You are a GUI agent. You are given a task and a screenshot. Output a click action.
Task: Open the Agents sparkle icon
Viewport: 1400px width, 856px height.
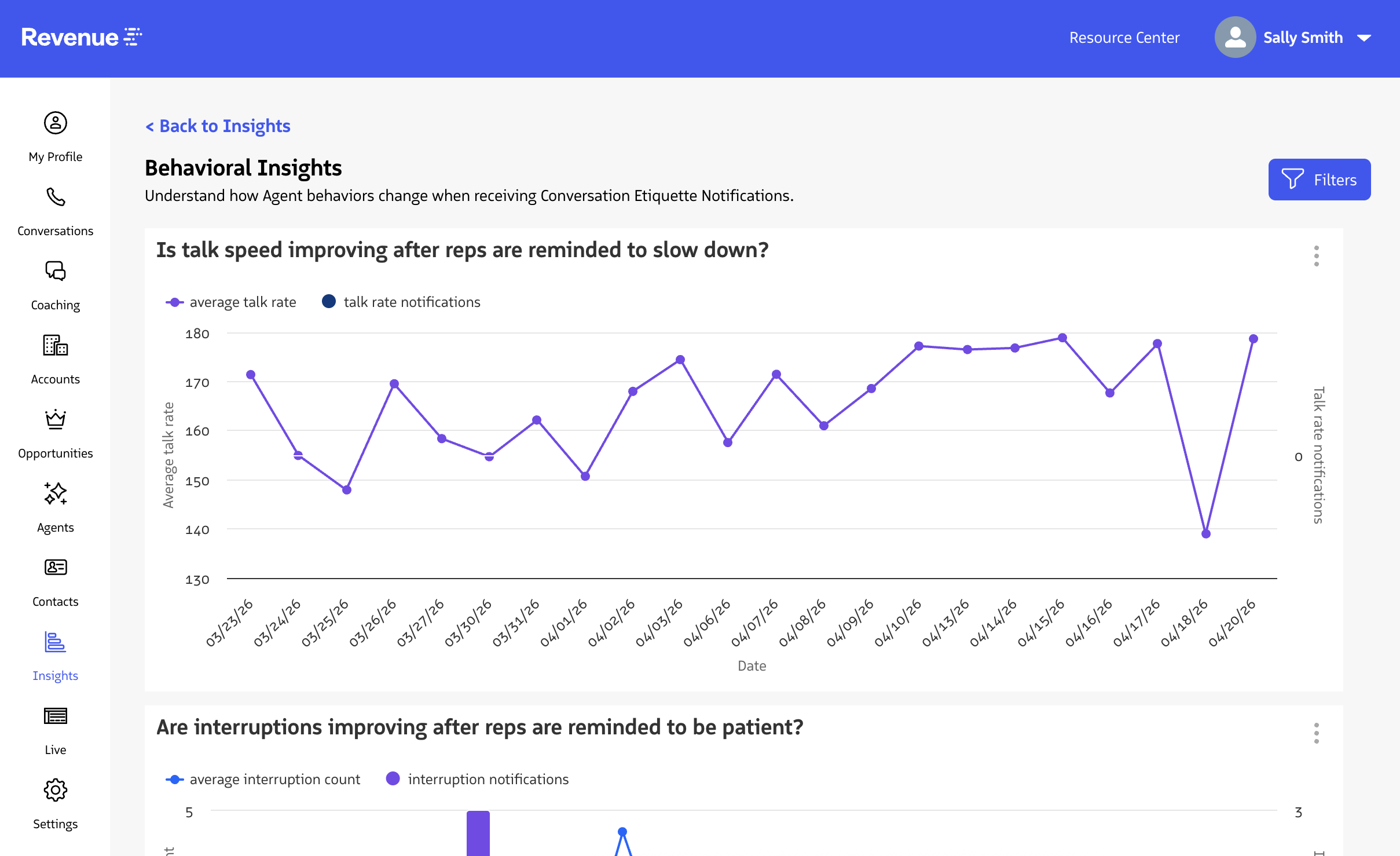click(56, 493)
